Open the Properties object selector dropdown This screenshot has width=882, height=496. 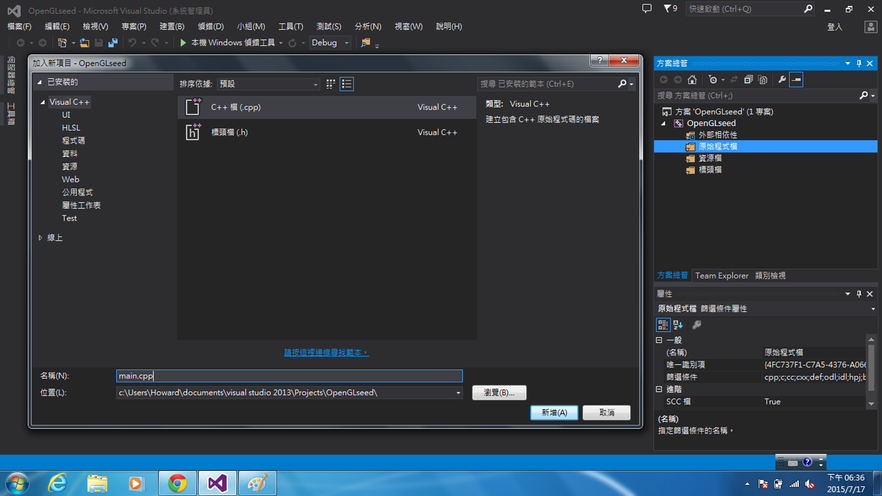pos(872,309)
